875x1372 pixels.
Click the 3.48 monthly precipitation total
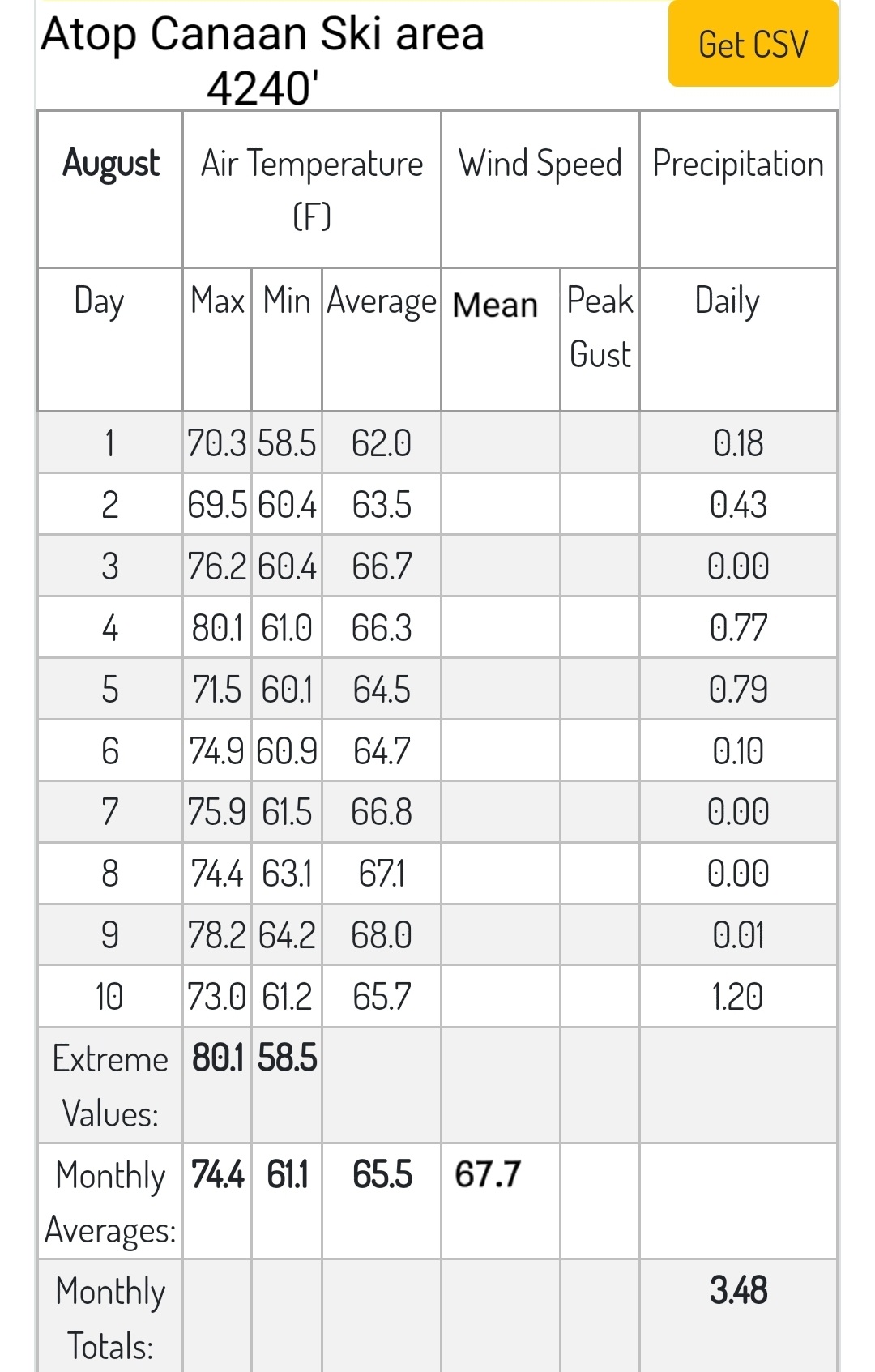click(x=738, y=1290)
